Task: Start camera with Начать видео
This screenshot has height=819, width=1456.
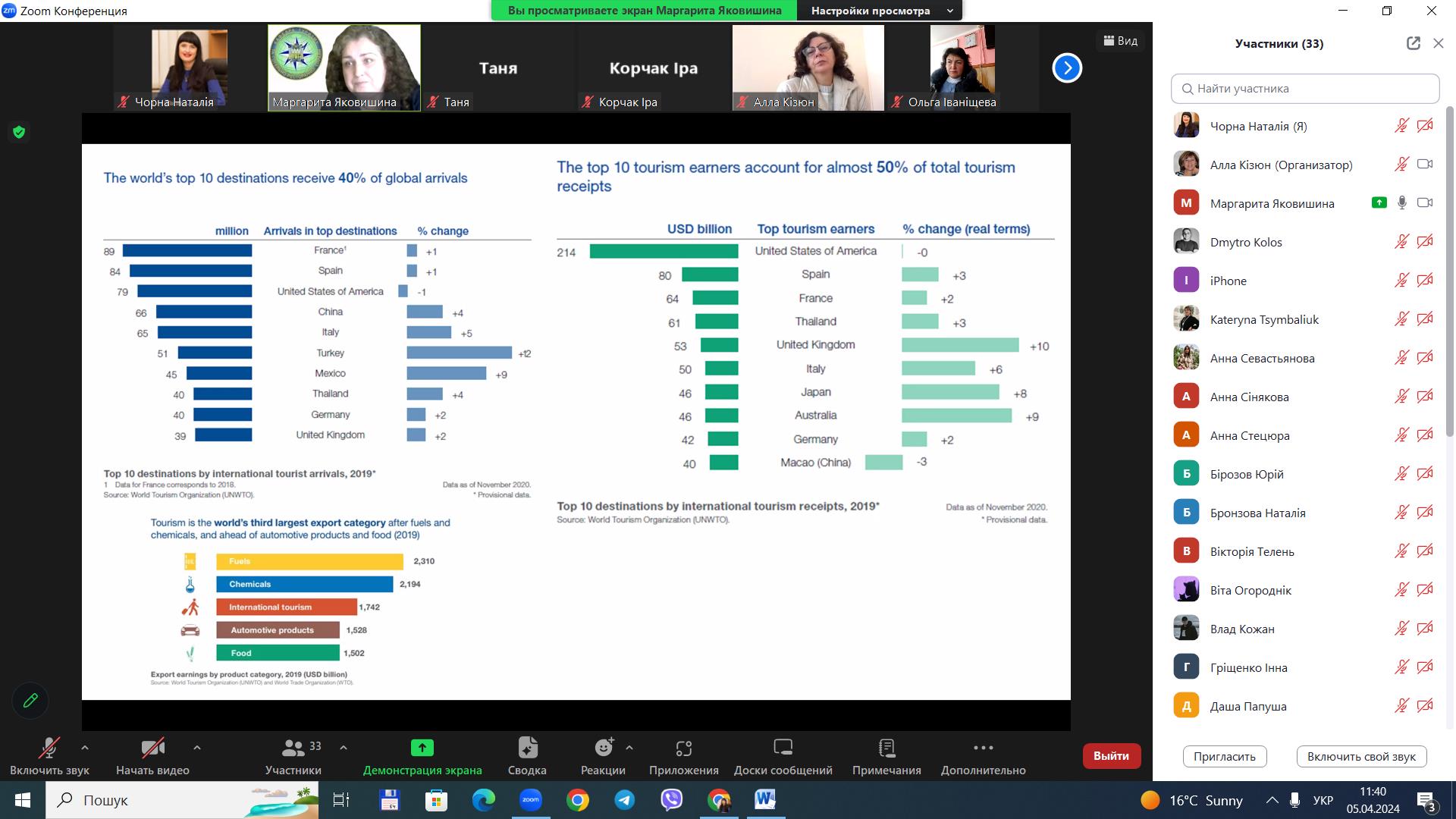Action: point(152,748)
